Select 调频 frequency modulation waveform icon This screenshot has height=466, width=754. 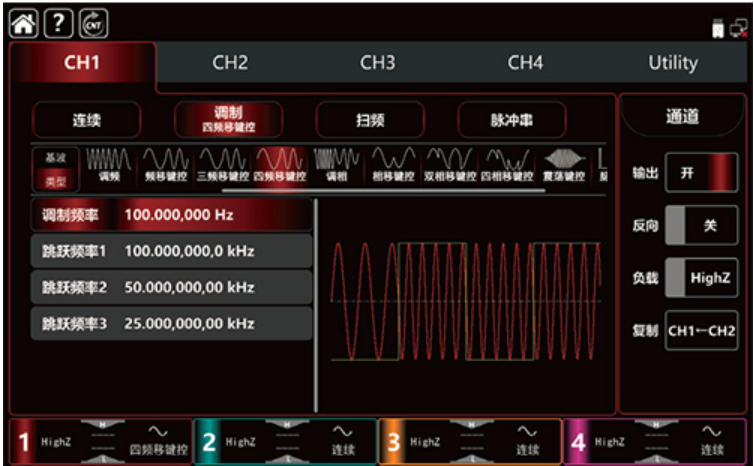[x=109, y=165]
